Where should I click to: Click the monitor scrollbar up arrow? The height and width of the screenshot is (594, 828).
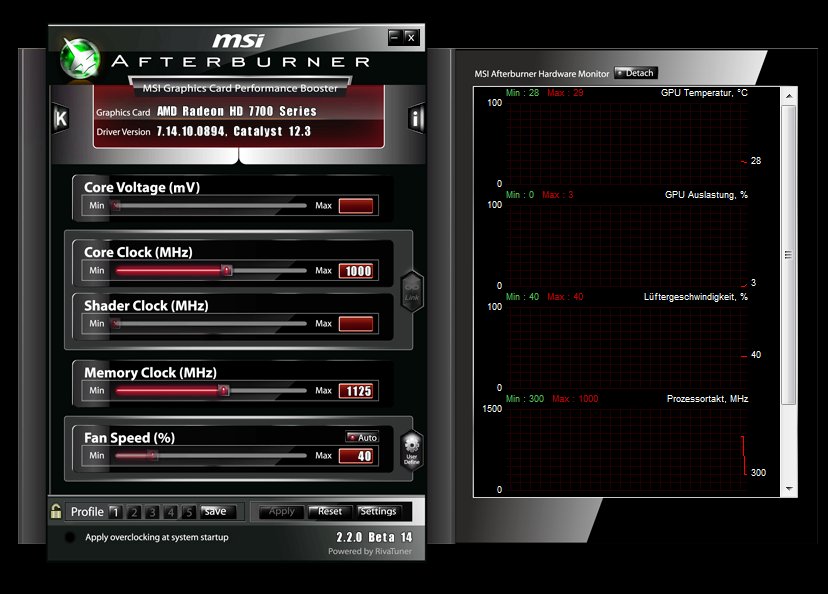[x=789, y=96]
